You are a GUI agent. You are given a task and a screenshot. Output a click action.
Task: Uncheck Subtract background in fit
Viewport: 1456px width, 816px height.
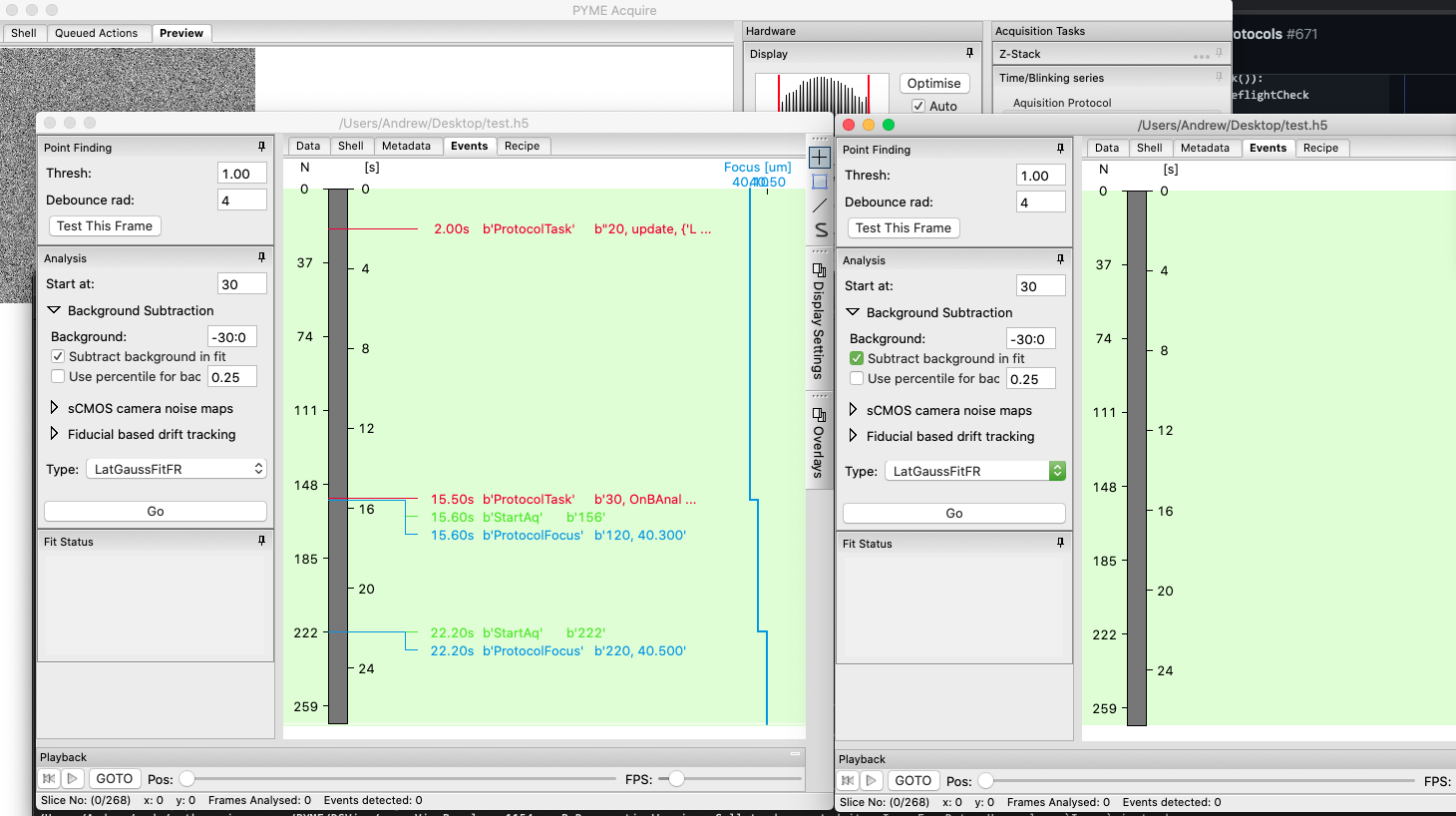click(x=58, y=356)
